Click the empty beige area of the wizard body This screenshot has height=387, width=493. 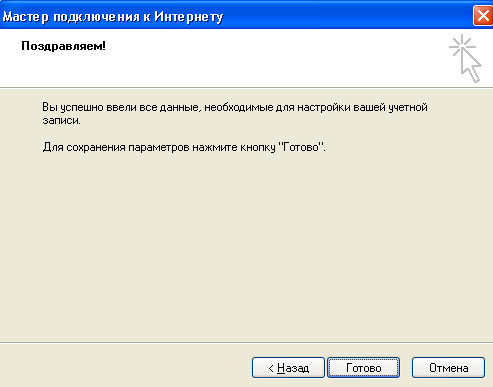click(247, 247)
